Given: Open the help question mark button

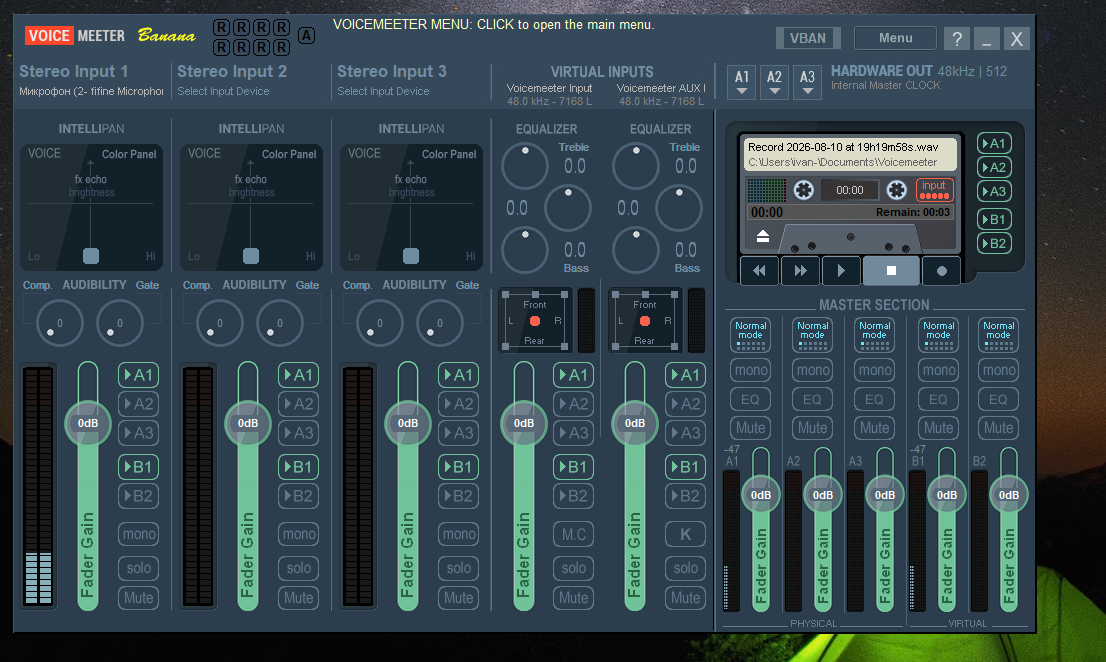Looking at the screenshot, I should (956, 38).
